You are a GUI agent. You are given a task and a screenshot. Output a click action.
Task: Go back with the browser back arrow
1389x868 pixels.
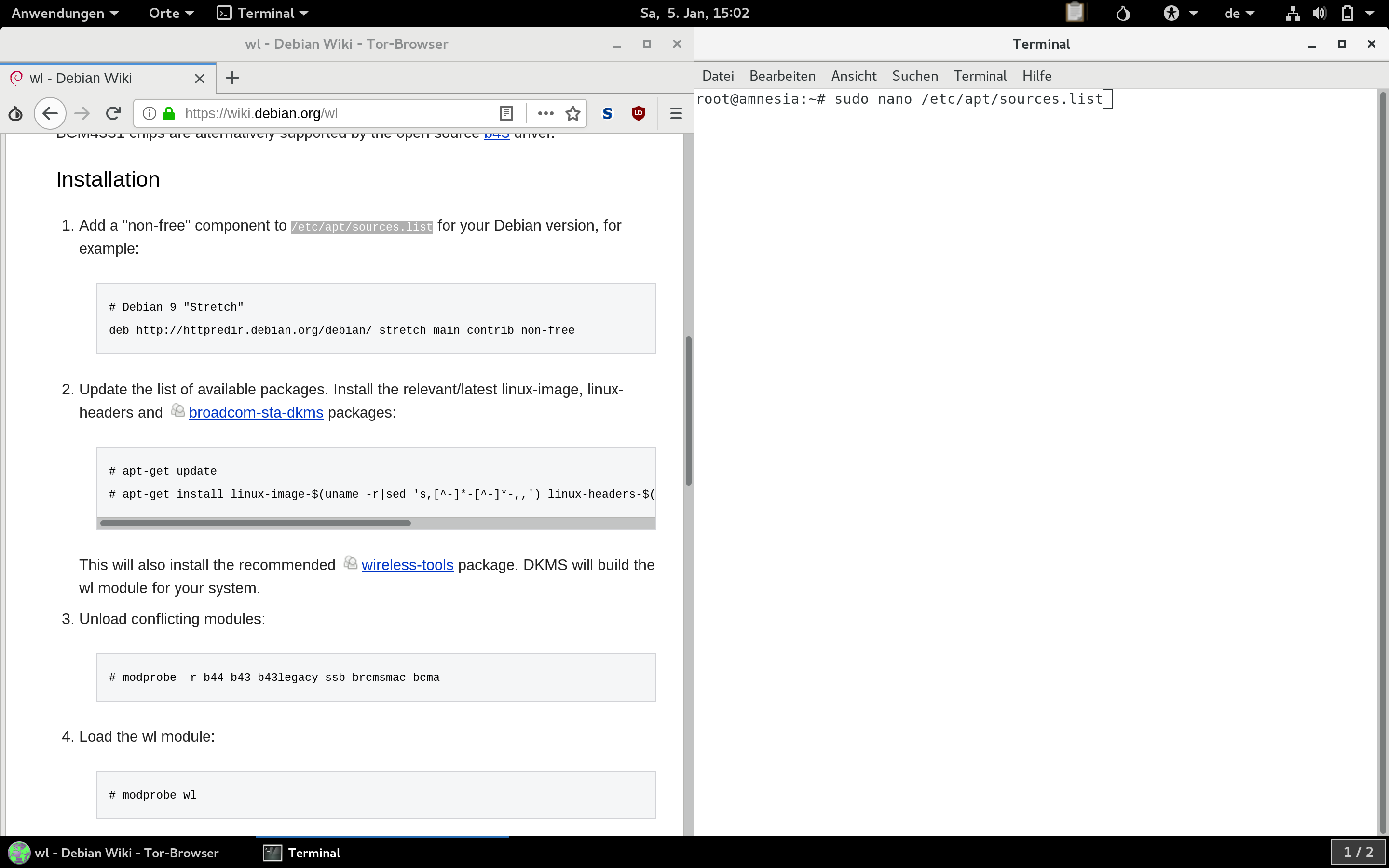point(50,114)
